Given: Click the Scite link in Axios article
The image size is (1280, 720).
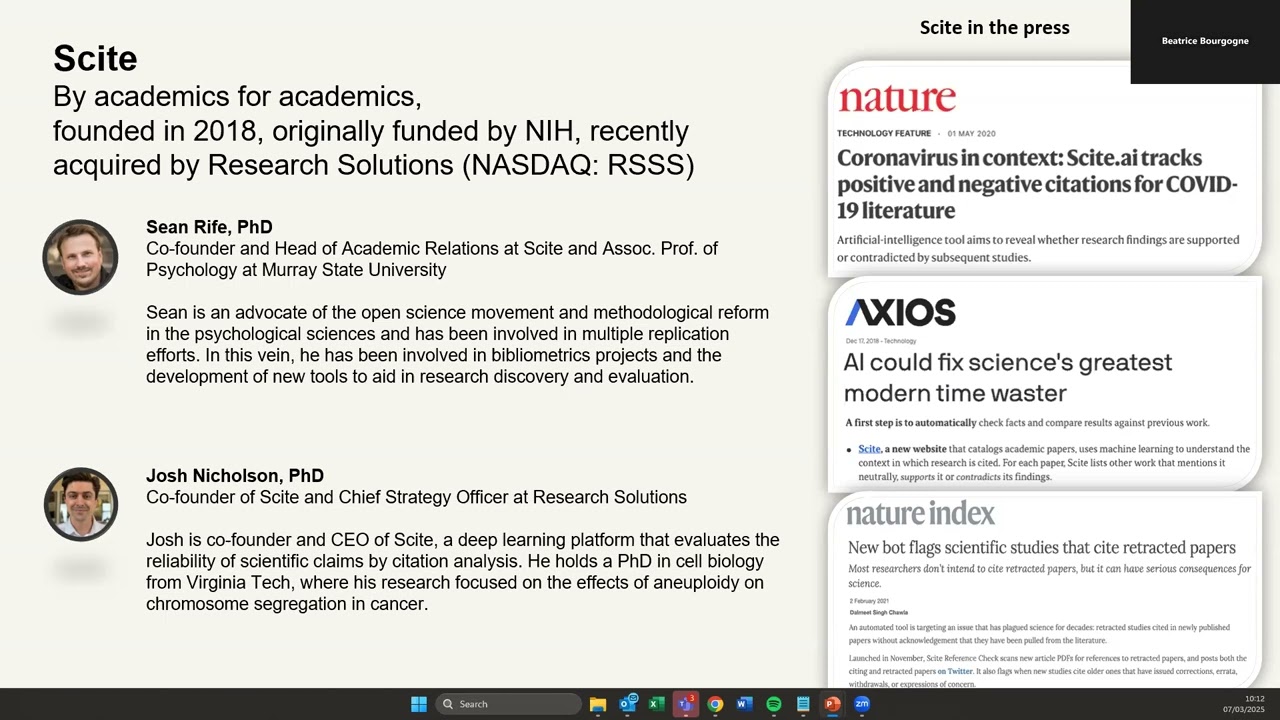Looking at the screenshot, I should [869, 449].
